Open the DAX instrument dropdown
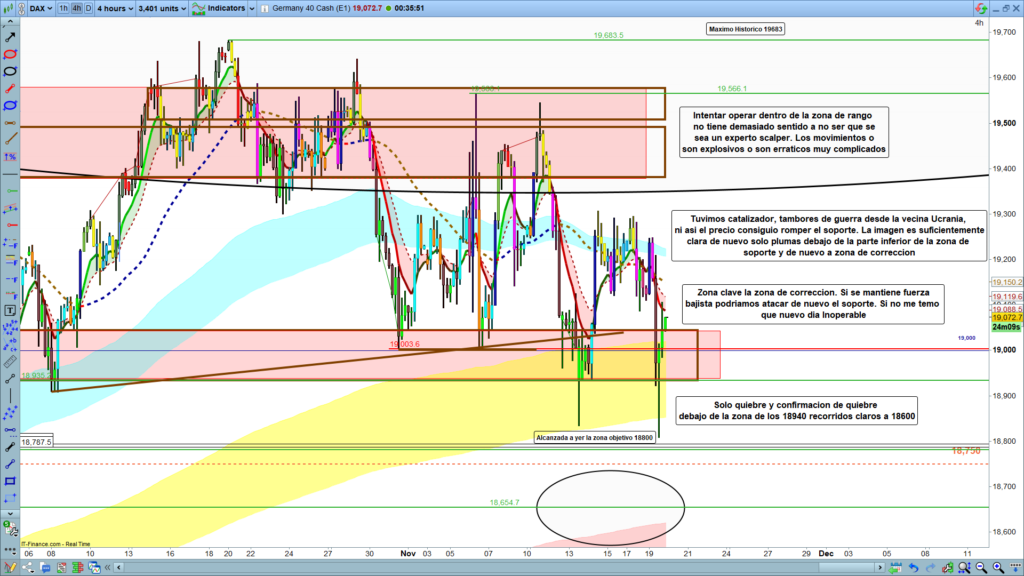Viewport: 1024px width, 576px height. click(x=39, y=8)
